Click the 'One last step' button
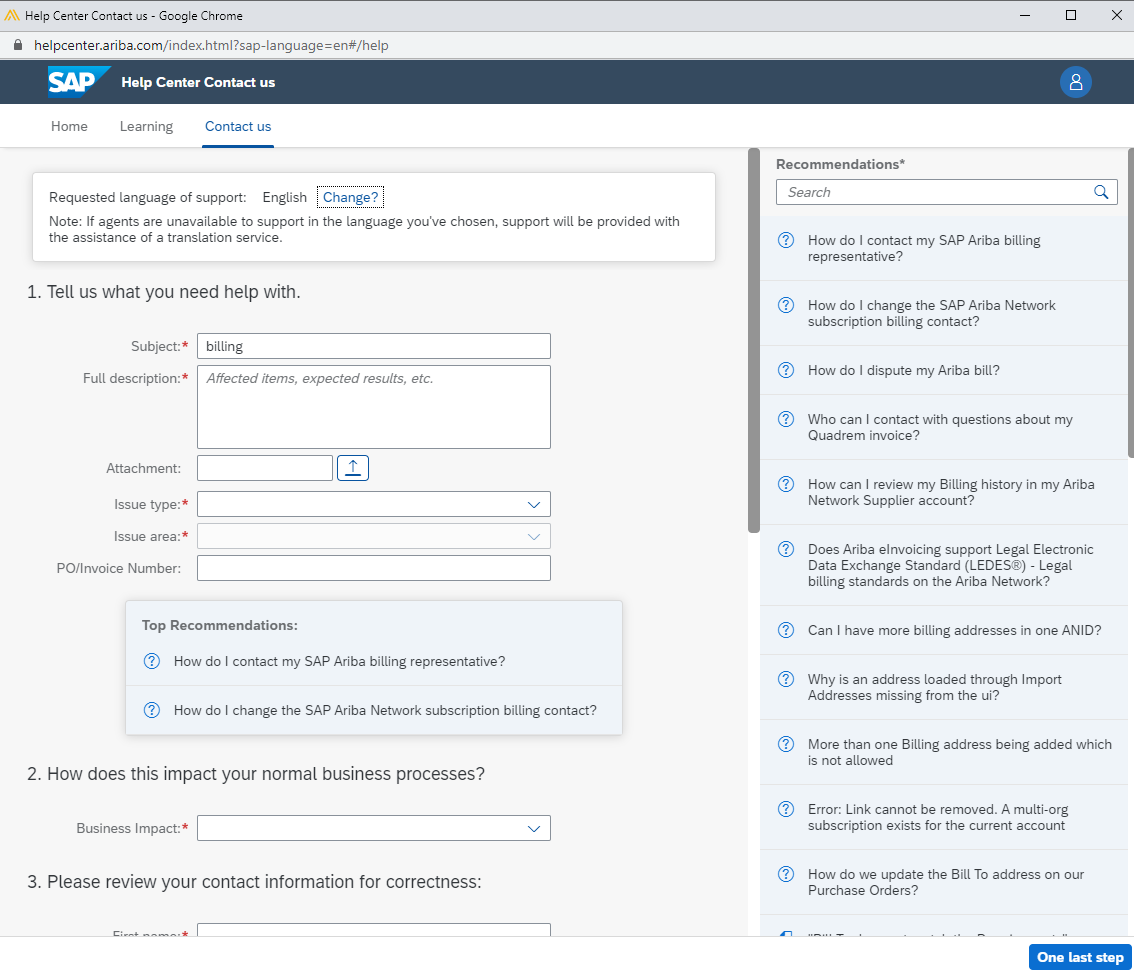 (x=1080, y=957)
